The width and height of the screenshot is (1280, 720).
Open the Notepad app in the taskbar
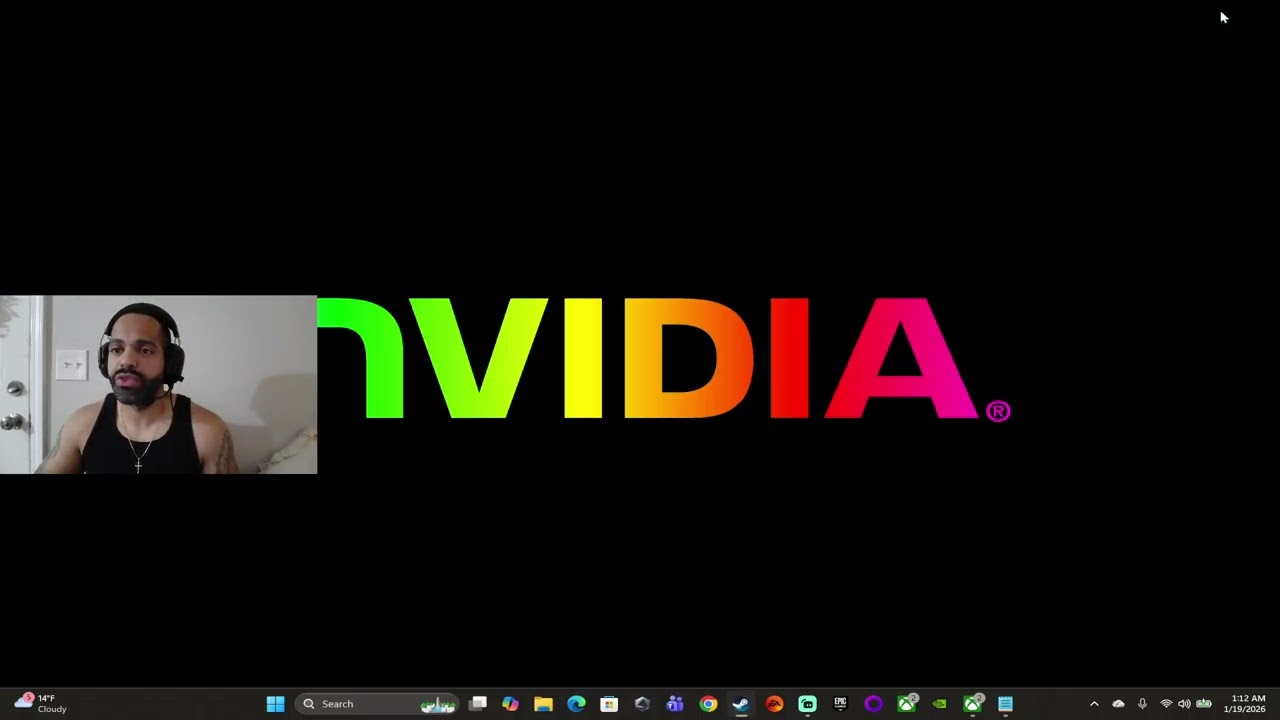(1005, 704)
